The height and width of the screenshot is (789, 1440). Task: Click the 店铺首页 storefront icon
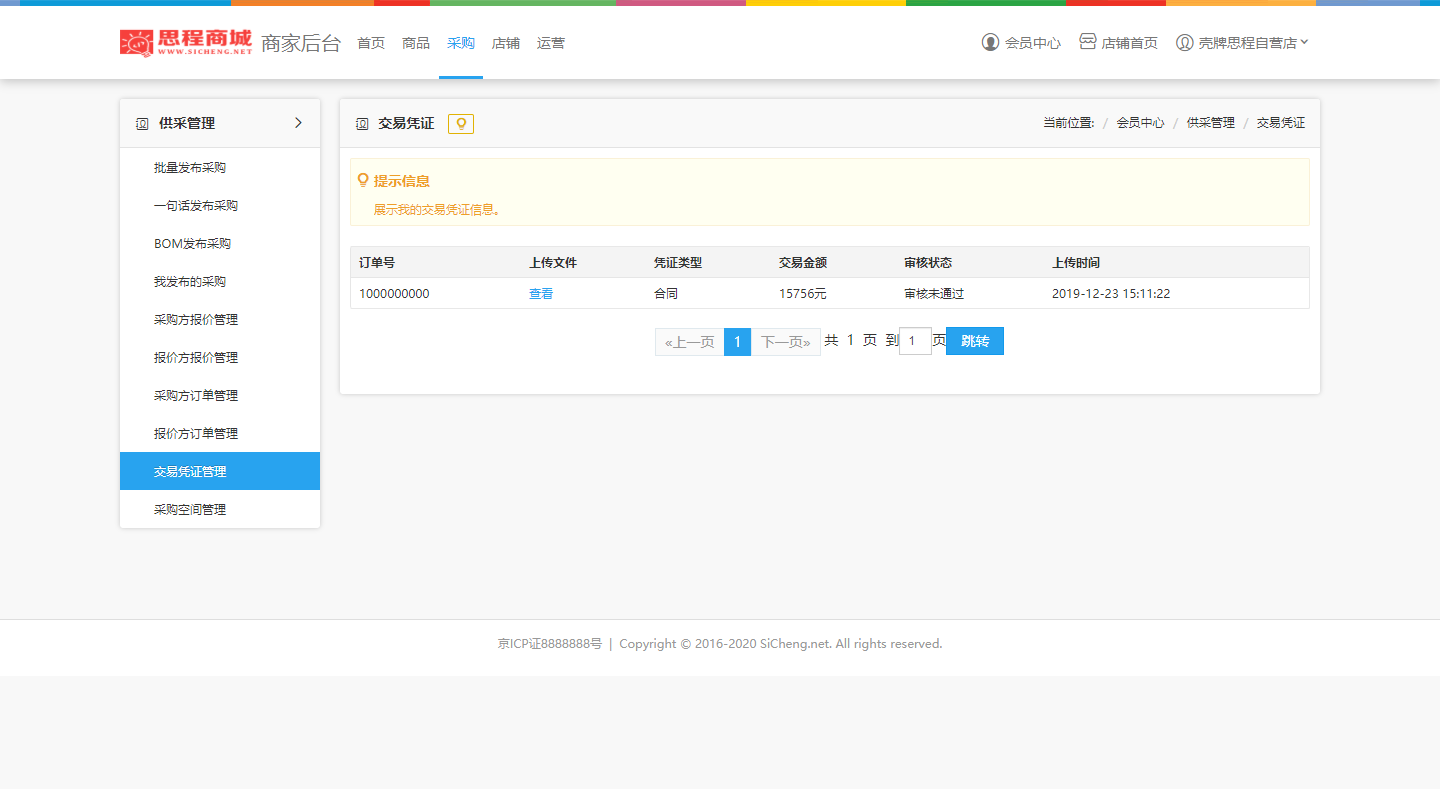click(x=1088, y=42)
